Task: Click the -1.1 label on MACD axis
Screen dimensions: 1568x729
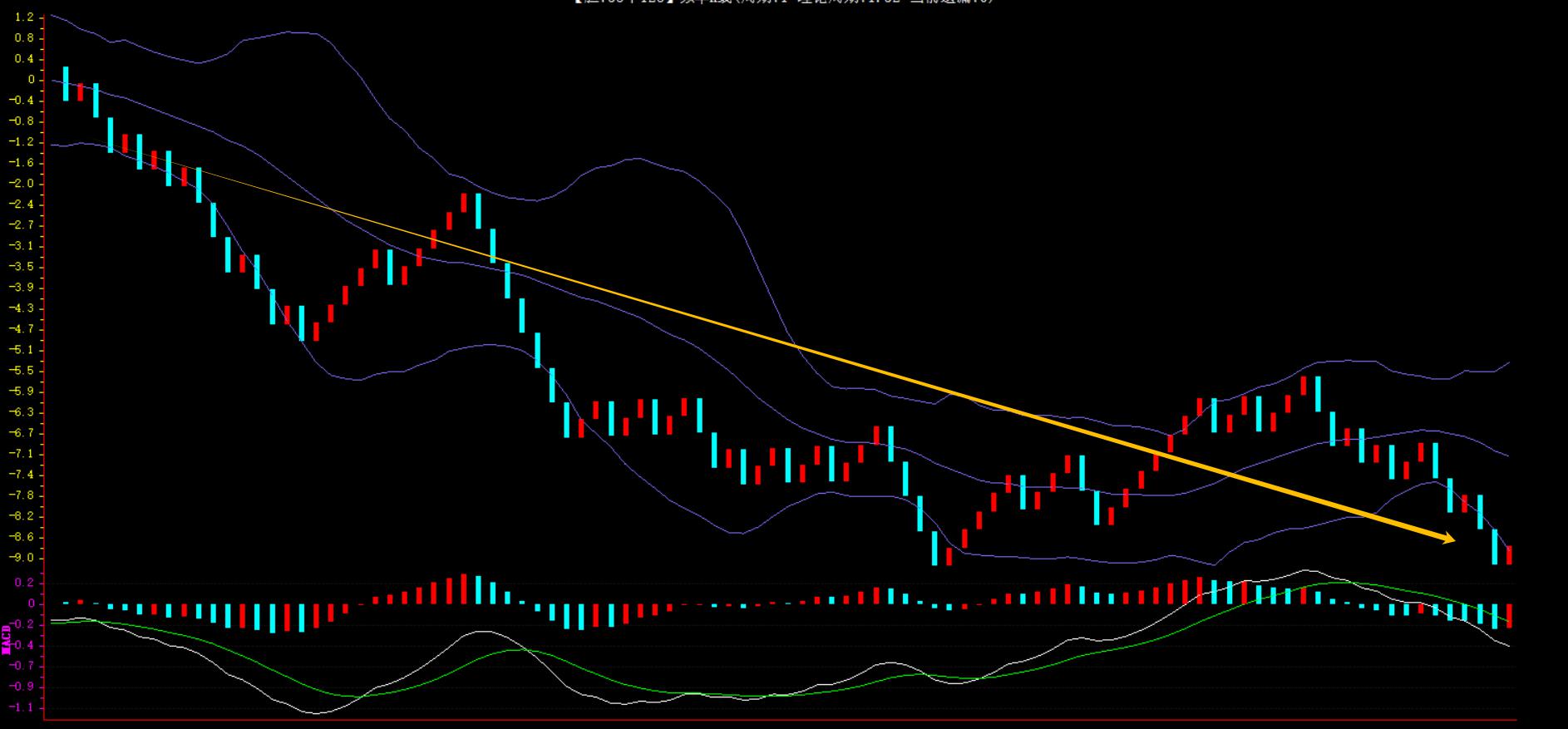Action: pos(24,707)
